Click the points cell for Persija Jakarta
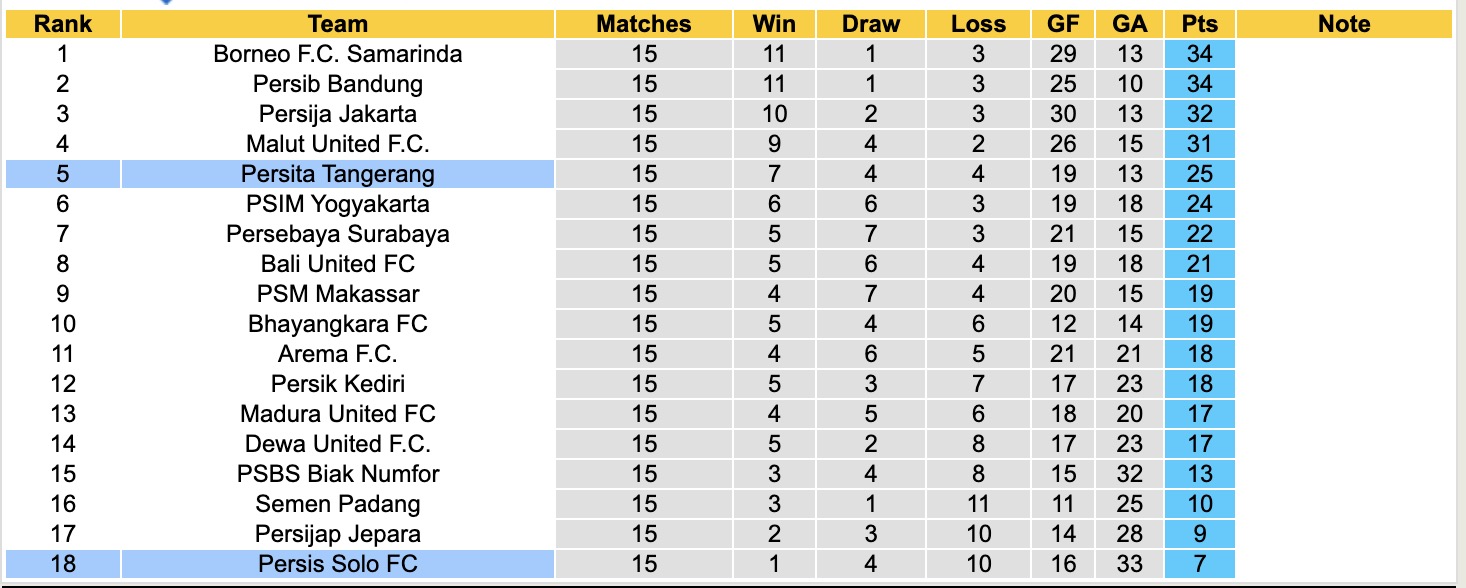This screenshot has height=588, width=1466. pyautogui.click(x=1199, y=114)
